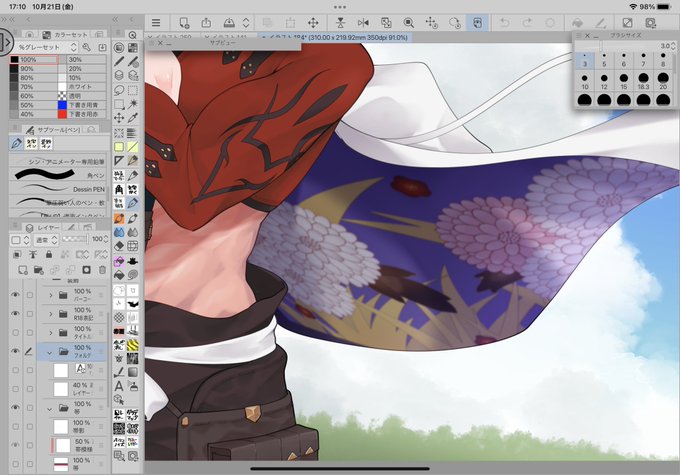The width and height of the screenshot is (680, 475).
Task: Switch to the サブツール[ペン] tab
Action: (53, 130)
